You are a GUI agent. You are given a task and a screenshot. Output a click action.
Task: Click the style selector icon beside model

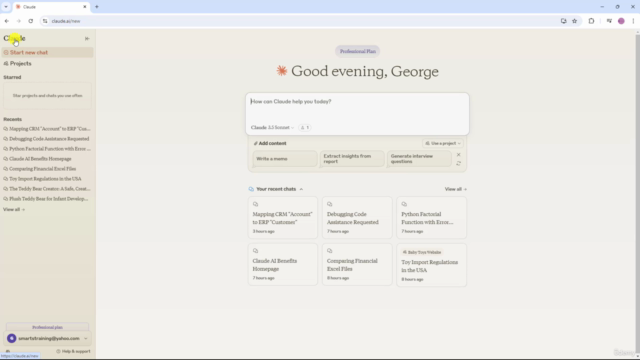coord(305,128)
